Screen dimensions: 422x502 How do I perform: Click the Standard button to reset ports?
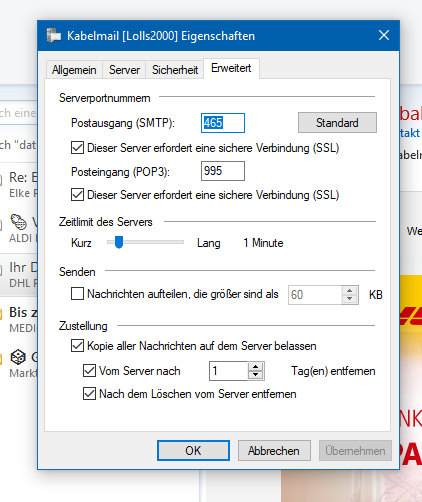pyautogui.click(x=337, y=123)
